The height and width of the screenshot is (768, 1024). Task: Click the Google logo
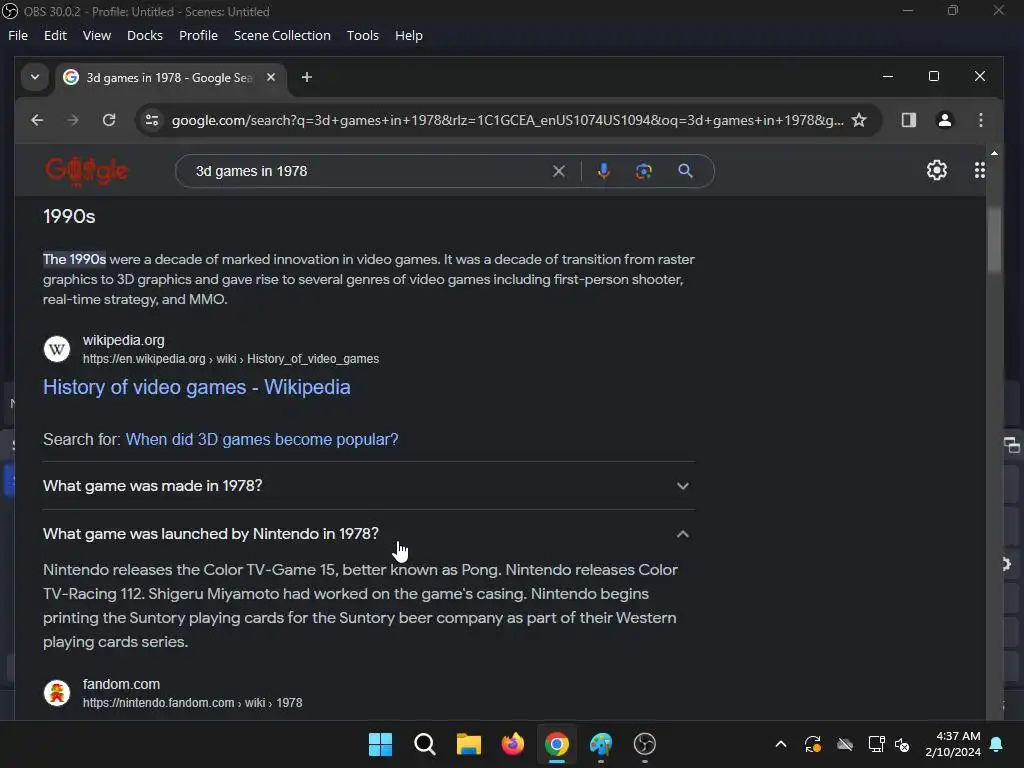pyautogui.click(x=87, y=171)
